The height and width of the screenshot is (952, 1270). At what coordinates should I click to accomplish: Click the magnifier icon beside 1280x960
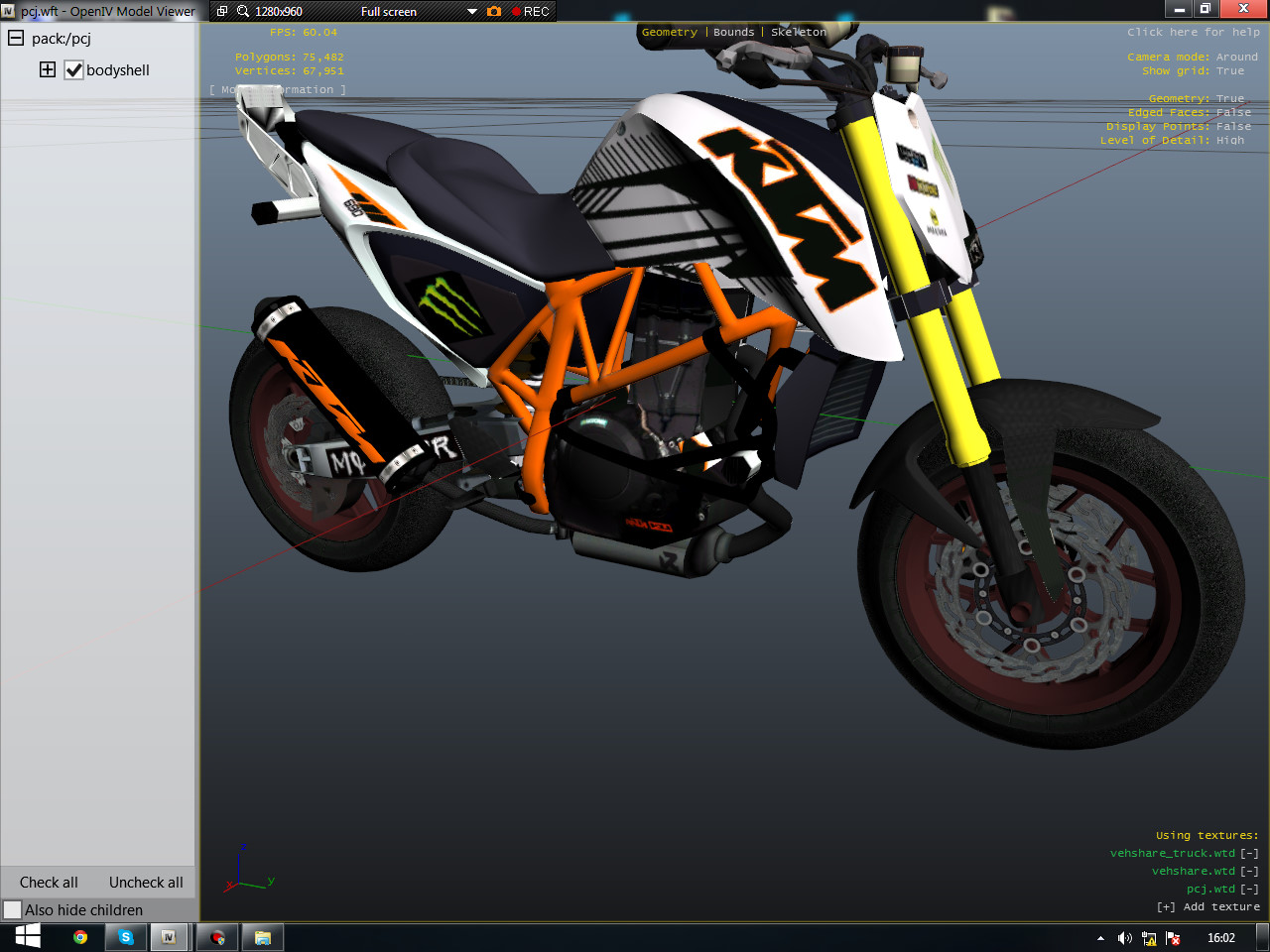pos(243,11)
